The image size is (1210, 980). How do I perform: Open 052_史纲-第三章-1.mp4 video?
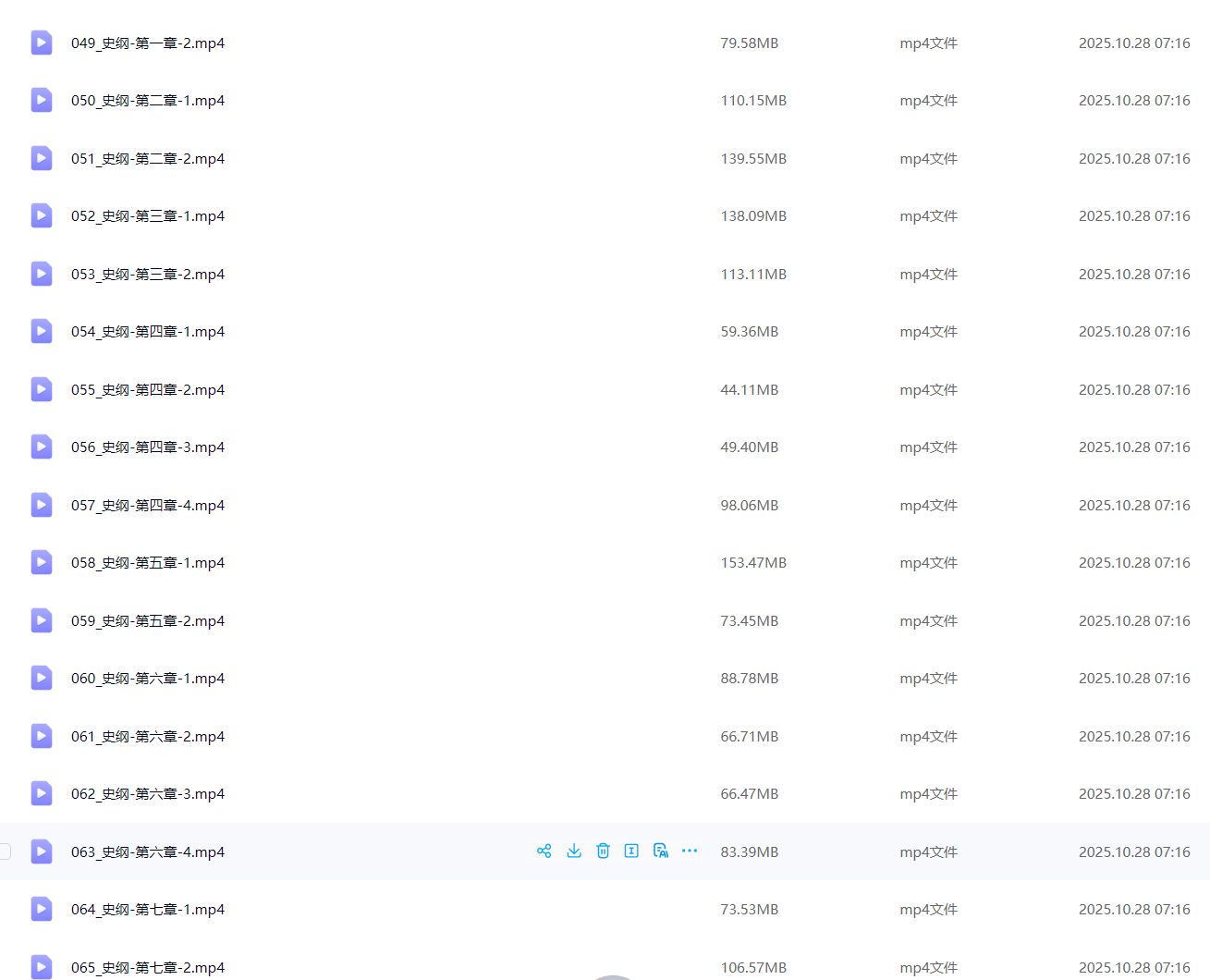pos(148,216)
